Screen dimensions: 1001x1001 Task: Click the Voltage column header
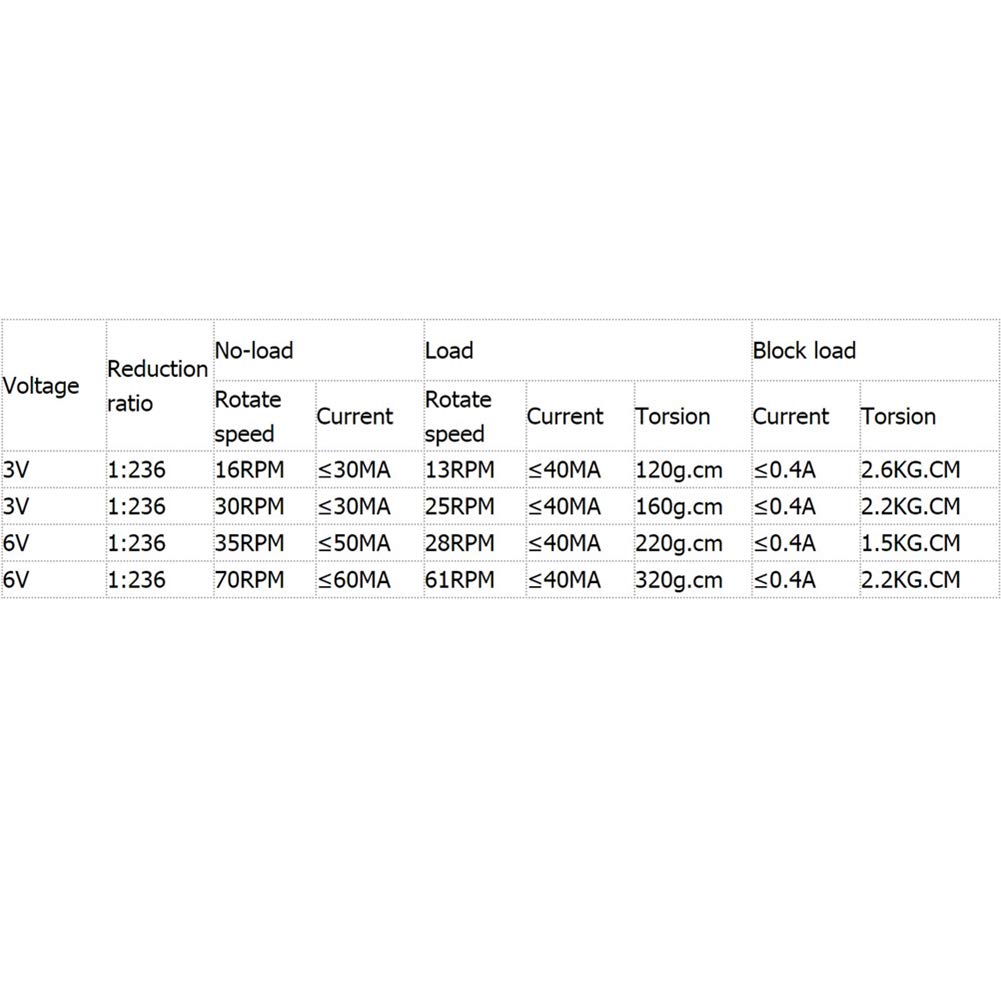53,386
